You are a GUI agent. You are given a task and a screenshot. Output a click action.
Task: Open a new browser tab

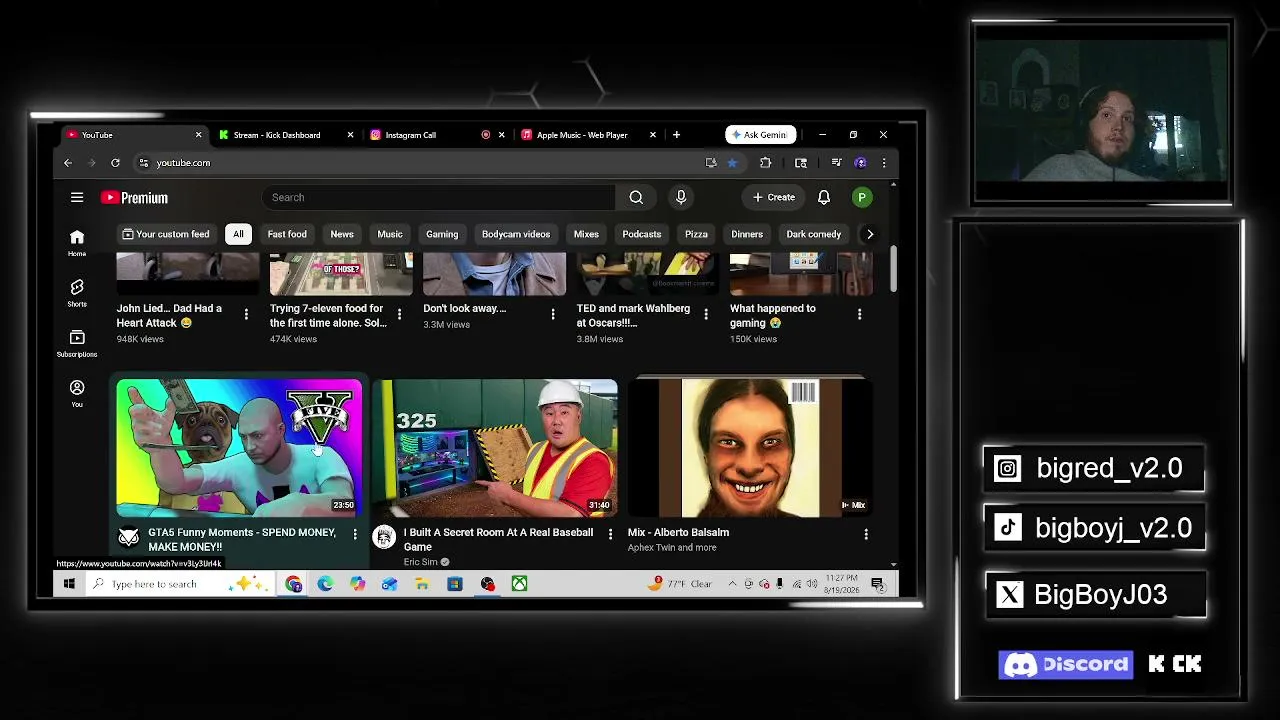676,135
